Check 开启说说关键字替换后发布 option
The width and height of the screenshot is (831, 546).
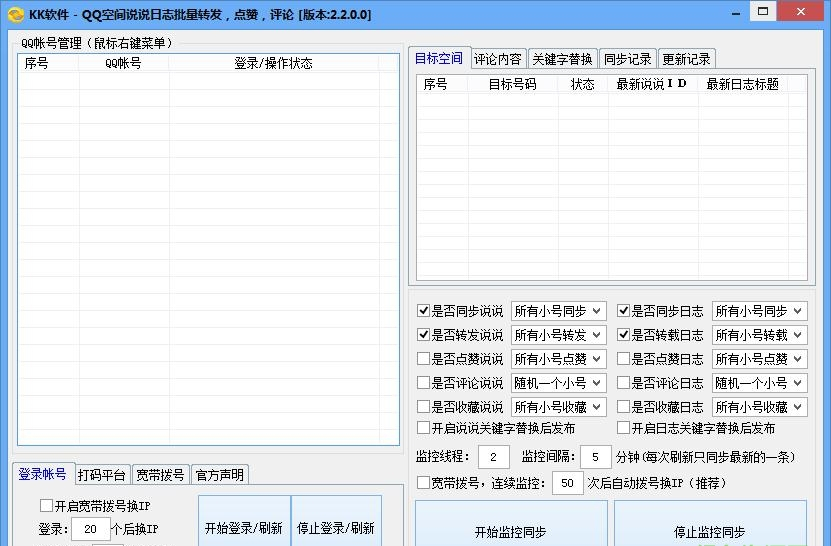(423, 427)
